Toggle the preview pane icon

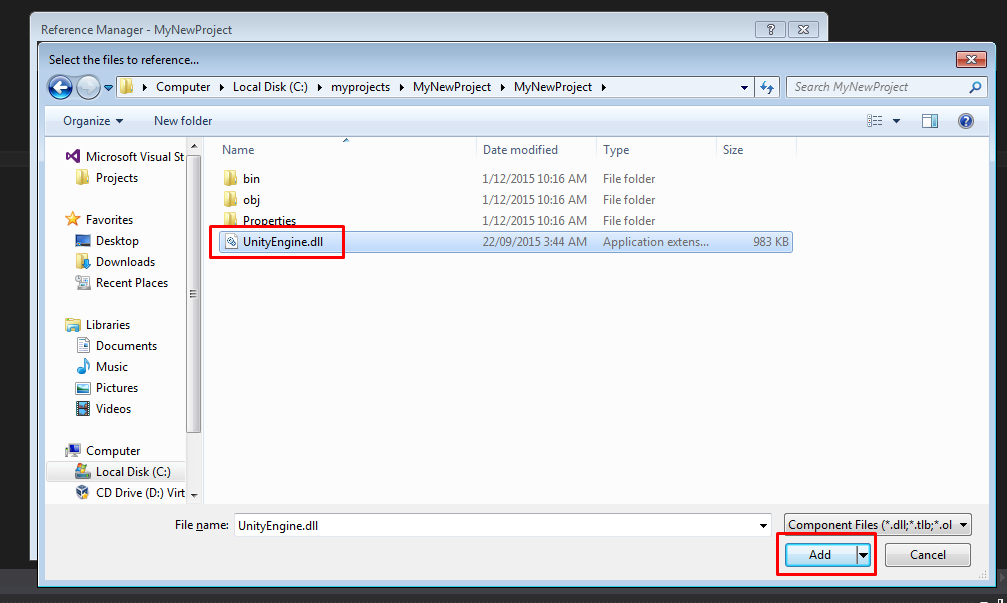pos(929,121)
